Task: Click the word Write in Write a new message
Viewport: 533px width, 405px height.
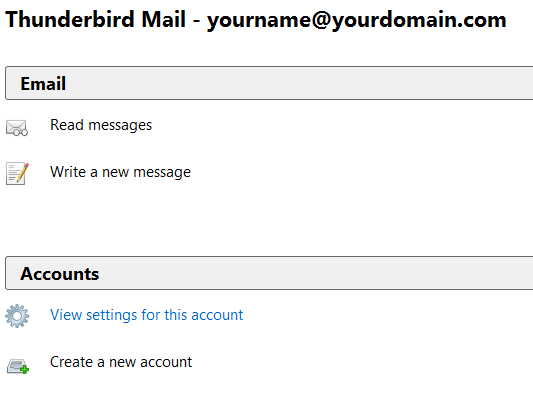Action: [68, 172]
